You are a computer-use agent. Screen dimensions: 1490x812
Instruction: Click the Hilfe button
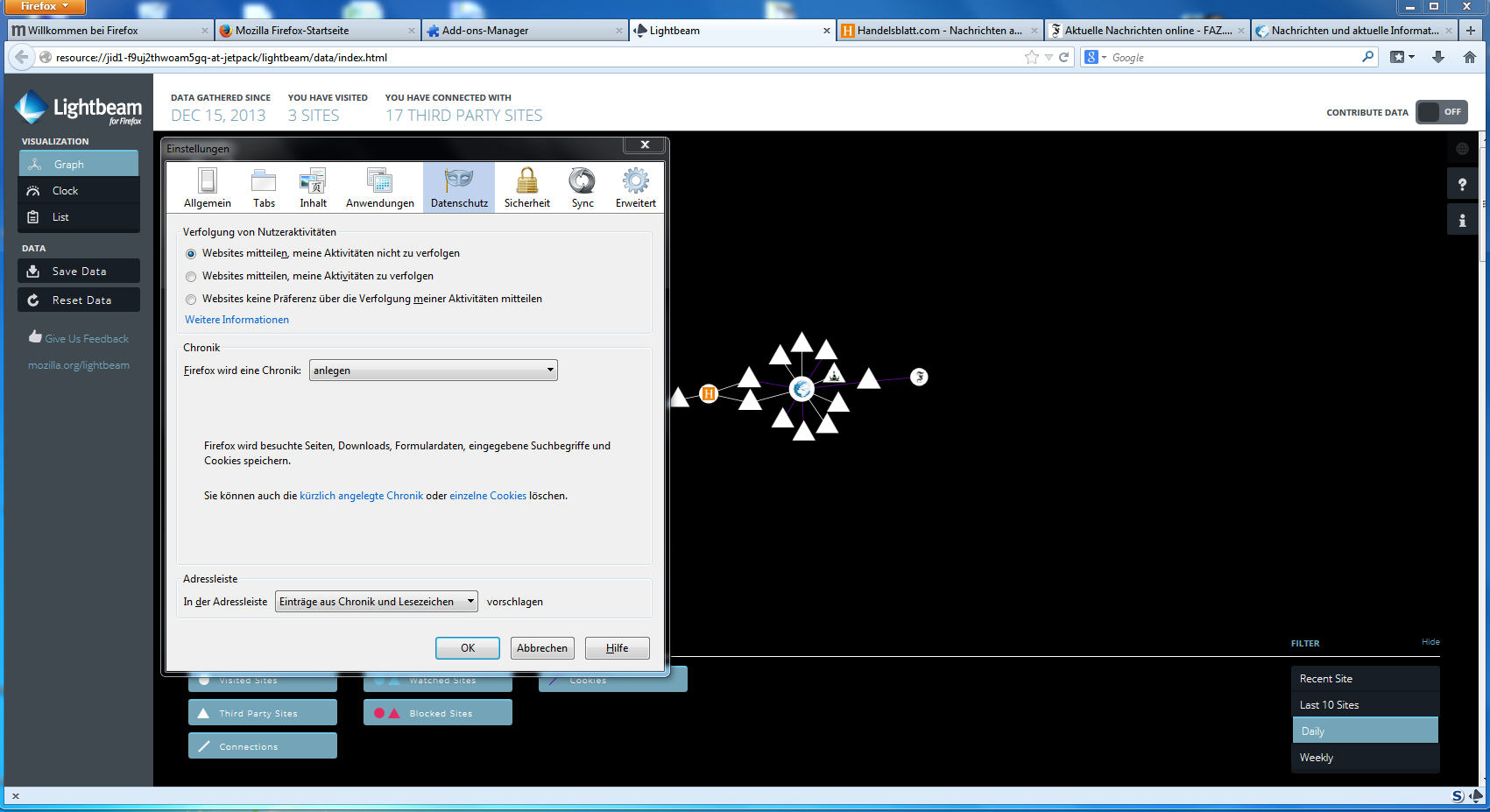click(x=618, y=648)
